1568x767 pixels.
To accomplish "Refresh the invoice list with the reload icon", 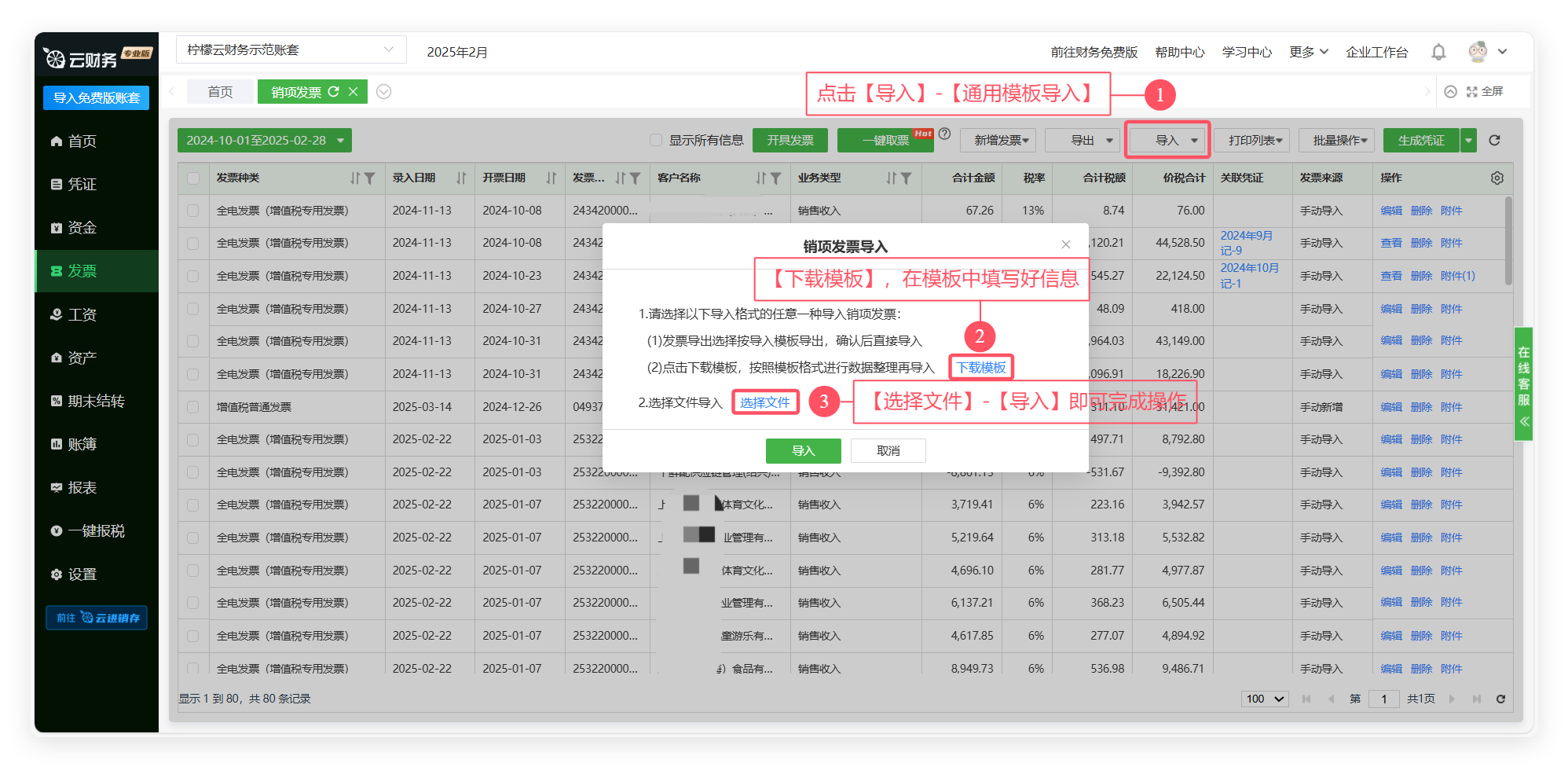I will click(1494, 141).
